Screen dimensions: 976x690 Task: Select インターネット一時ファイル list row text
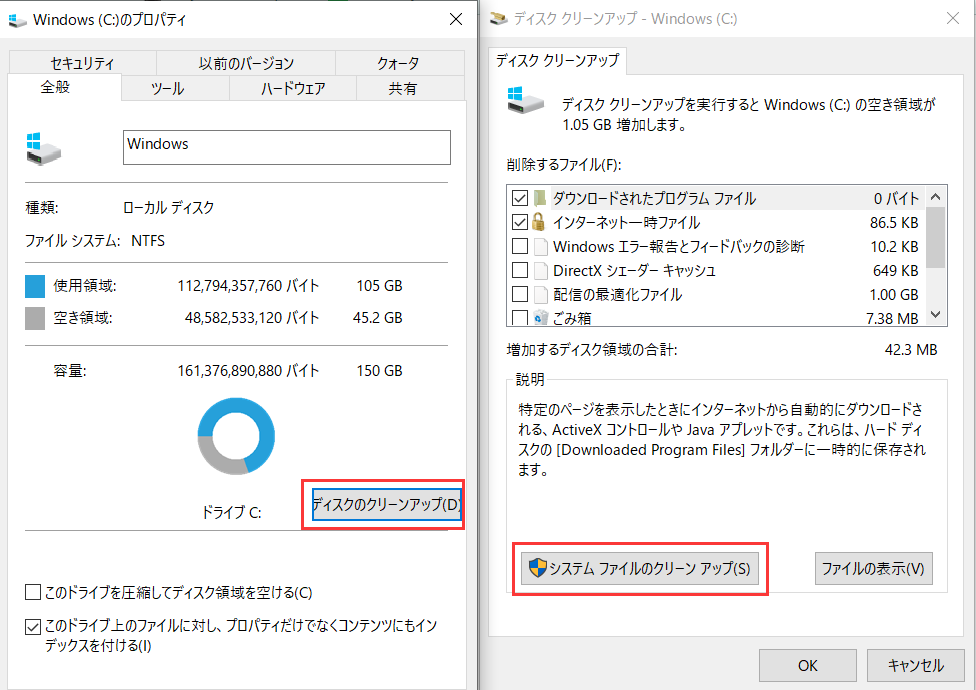pos(626,222)
